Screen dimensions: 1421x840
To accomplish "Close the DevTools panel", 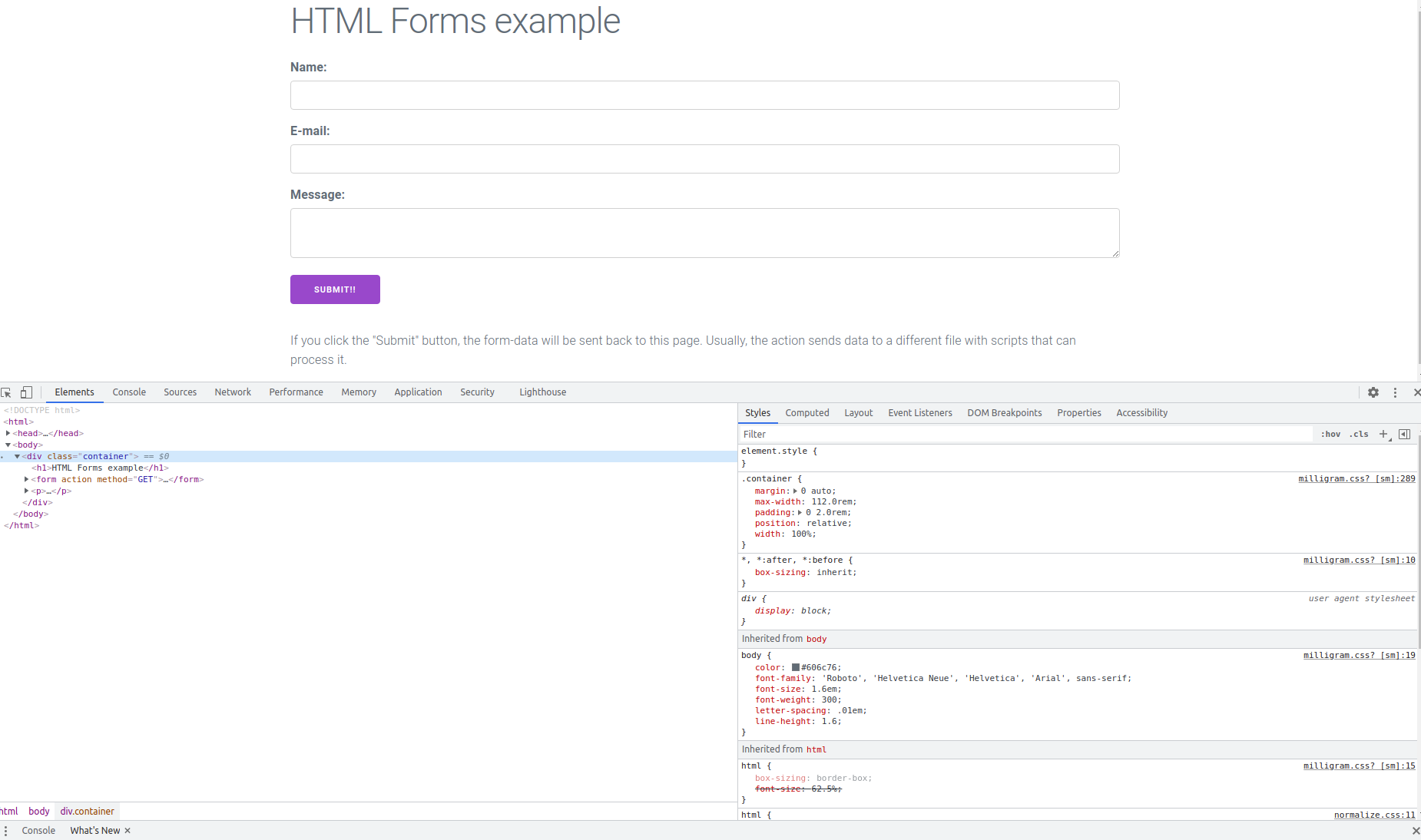I will click(x=1416, y=392).
